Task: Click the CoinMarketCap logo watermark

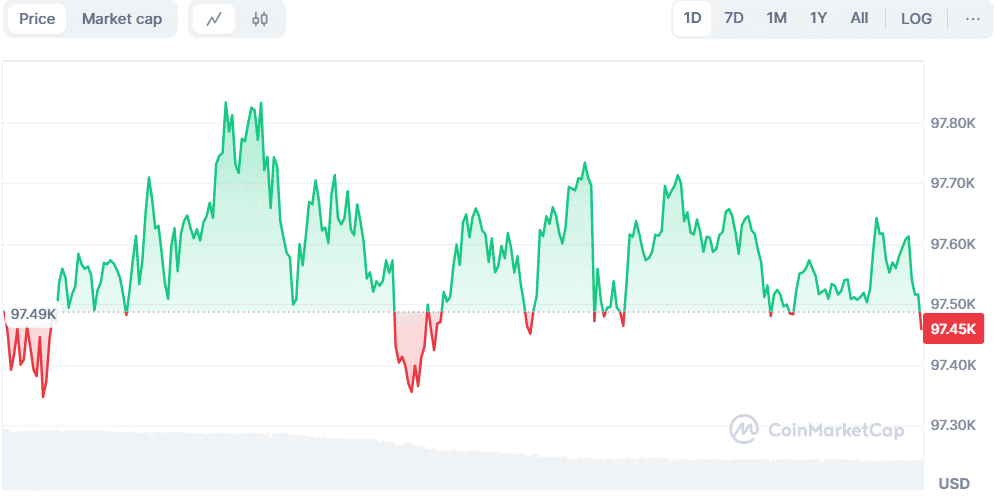Action: [x=816, y=430]
